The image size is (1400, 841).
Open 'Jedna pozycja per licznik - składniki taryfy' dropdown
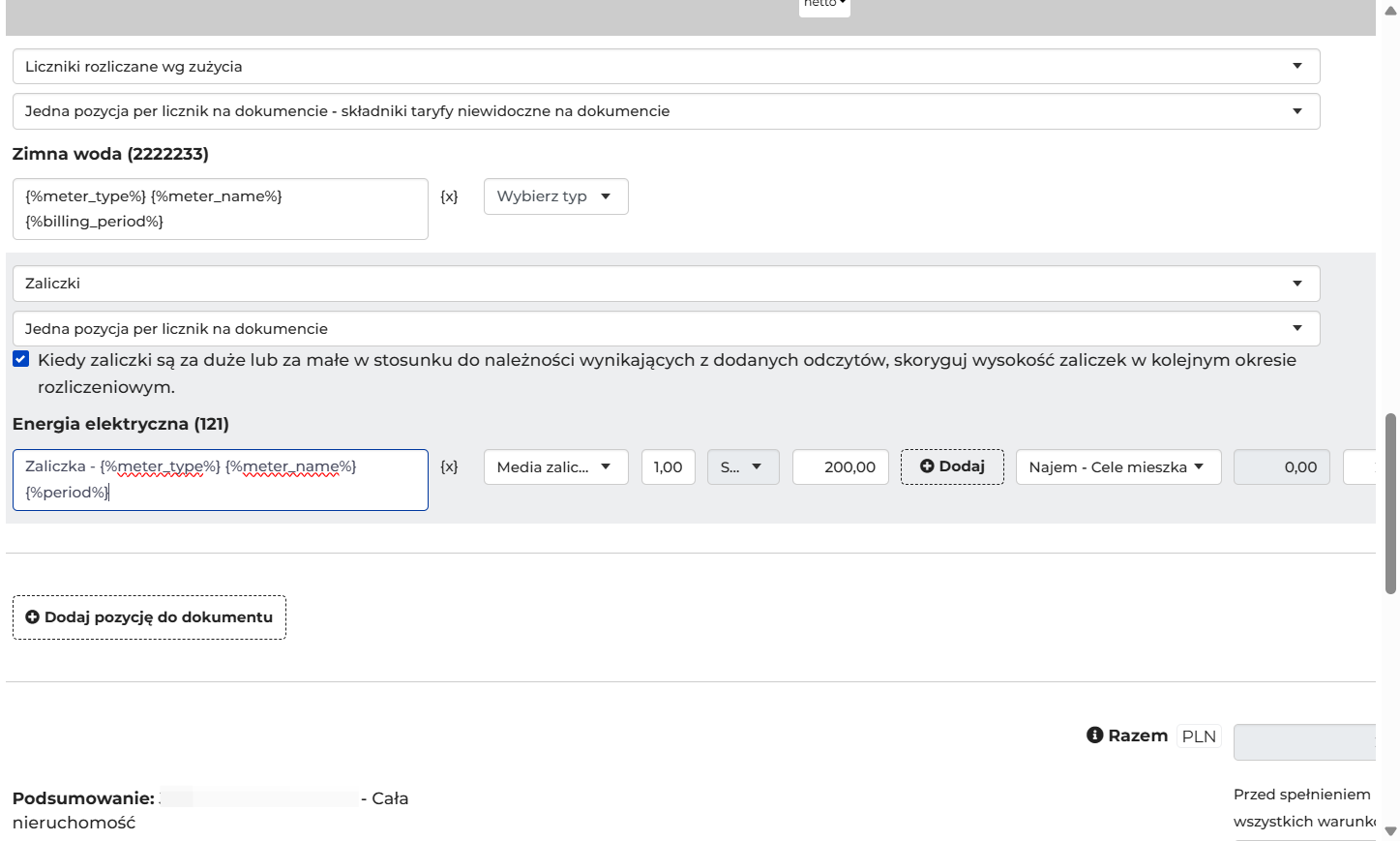(x=666, y=111)
